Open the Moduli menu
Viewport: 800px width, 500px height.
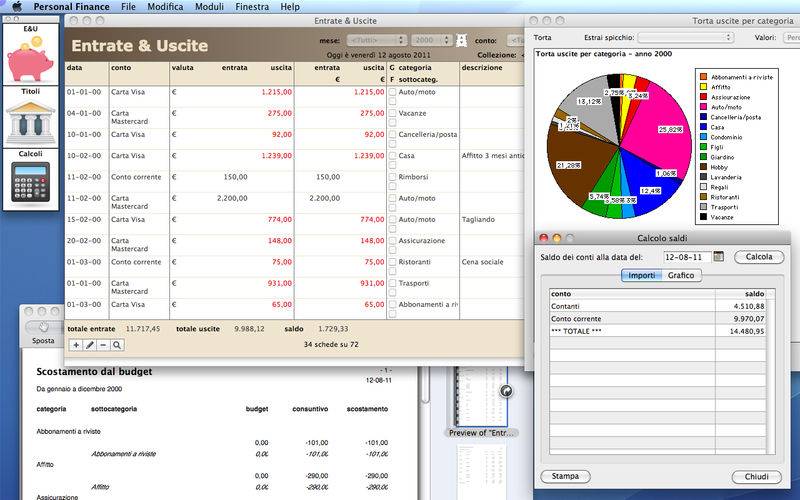click(210, 6)
